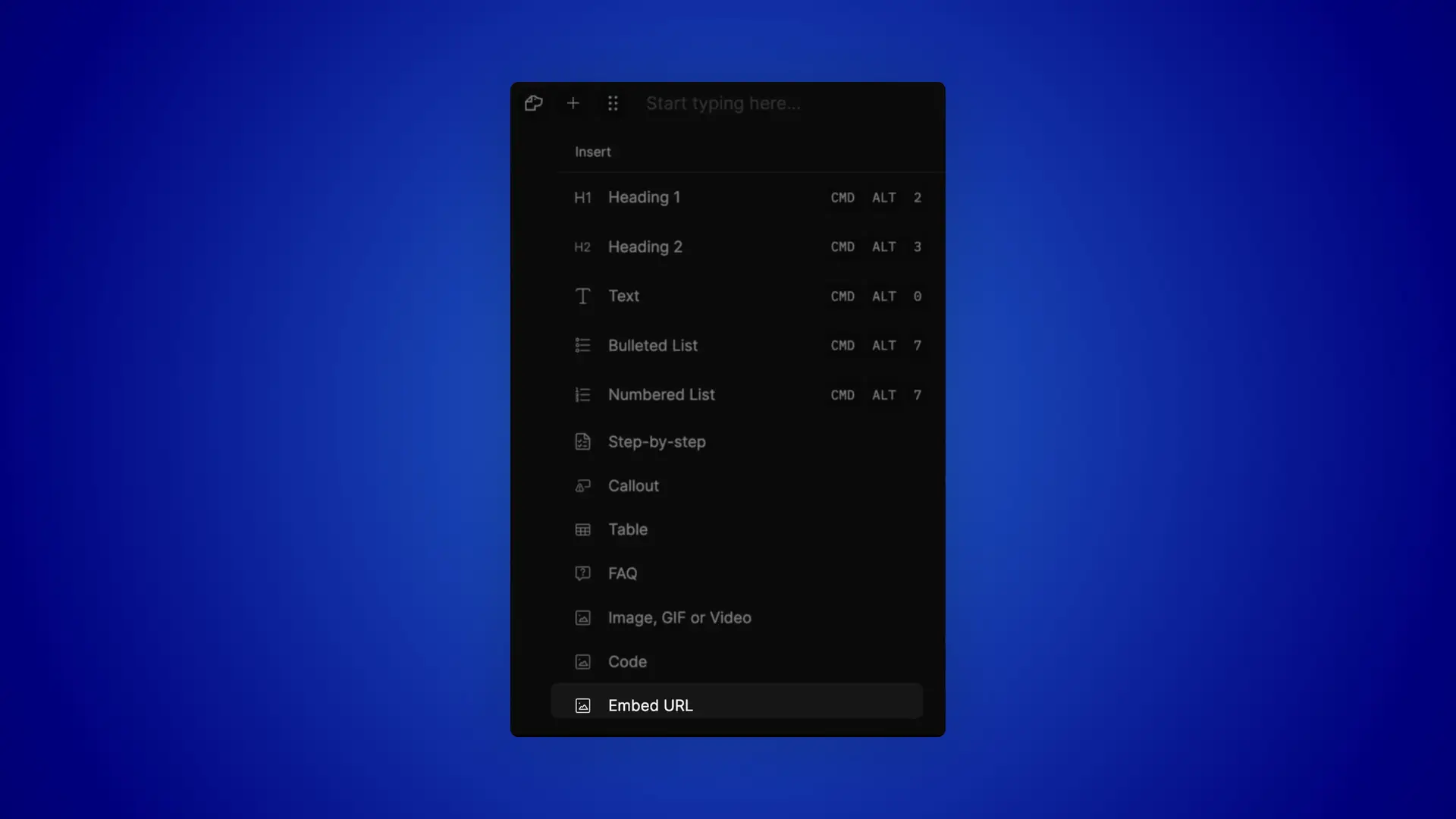Click the Step-by-step icon
This screenshot has width=1456, height=819.
click(582, 440)
